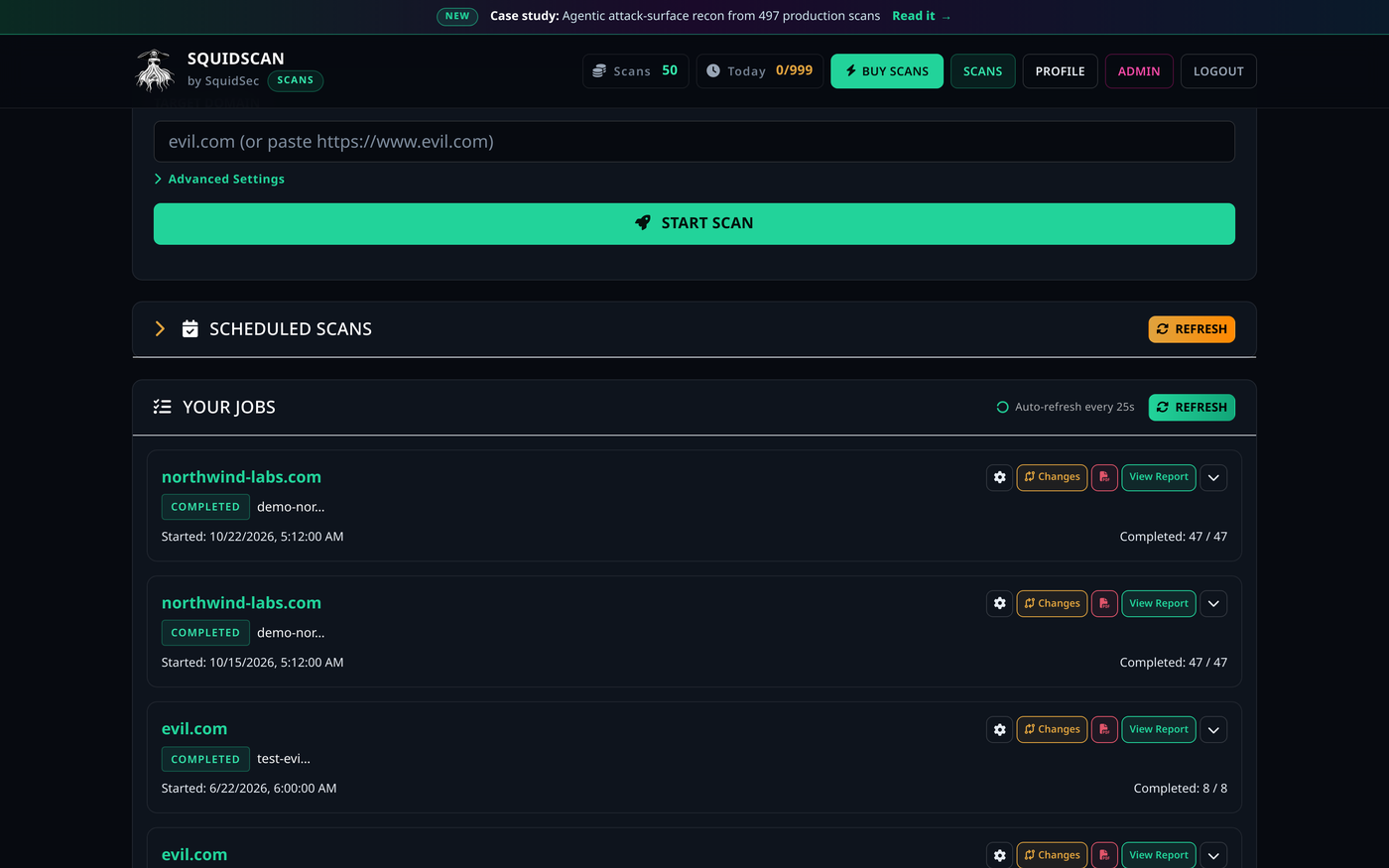1389x868 pixels.
Task: Click the START SCAN button
Action: [x=694, y=224]
